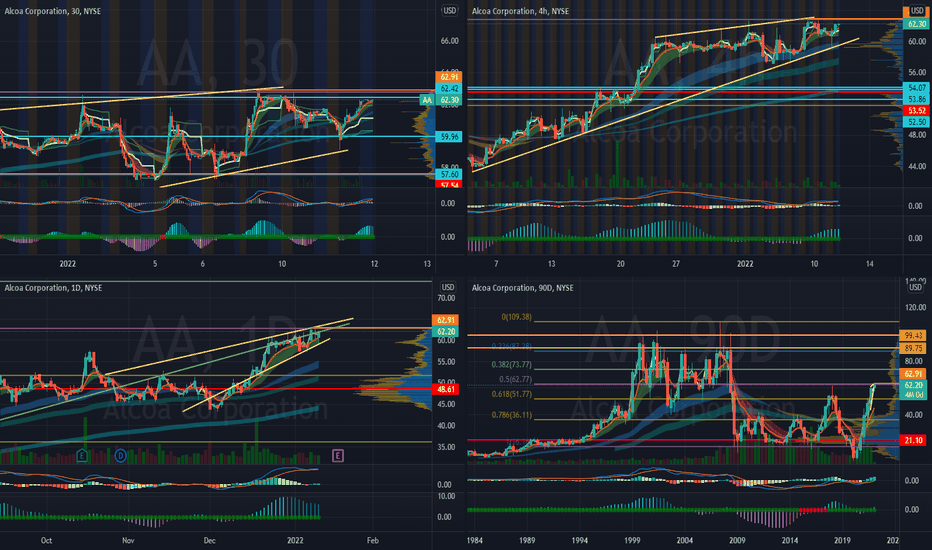Viewport: 932px width, 550px height.
Task: Click the 2009 label on the 90D time axis
Action: [x=737, y=540]
